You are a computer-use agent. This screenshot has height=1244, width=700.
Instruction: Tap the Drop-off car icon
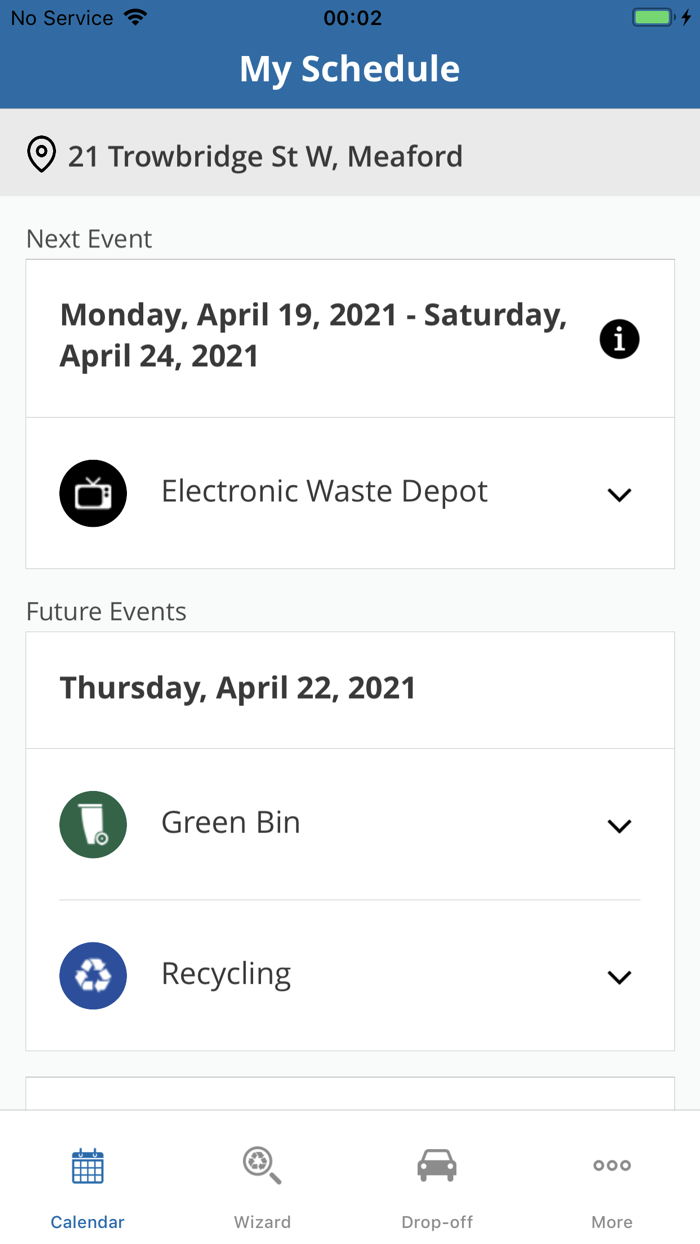click(x=436, y=1165)
